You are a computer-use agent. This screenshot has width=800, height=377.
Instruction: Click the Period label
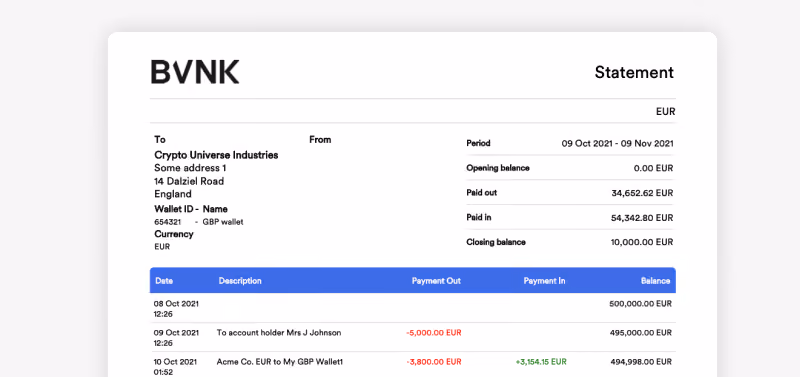coord(478,143)
